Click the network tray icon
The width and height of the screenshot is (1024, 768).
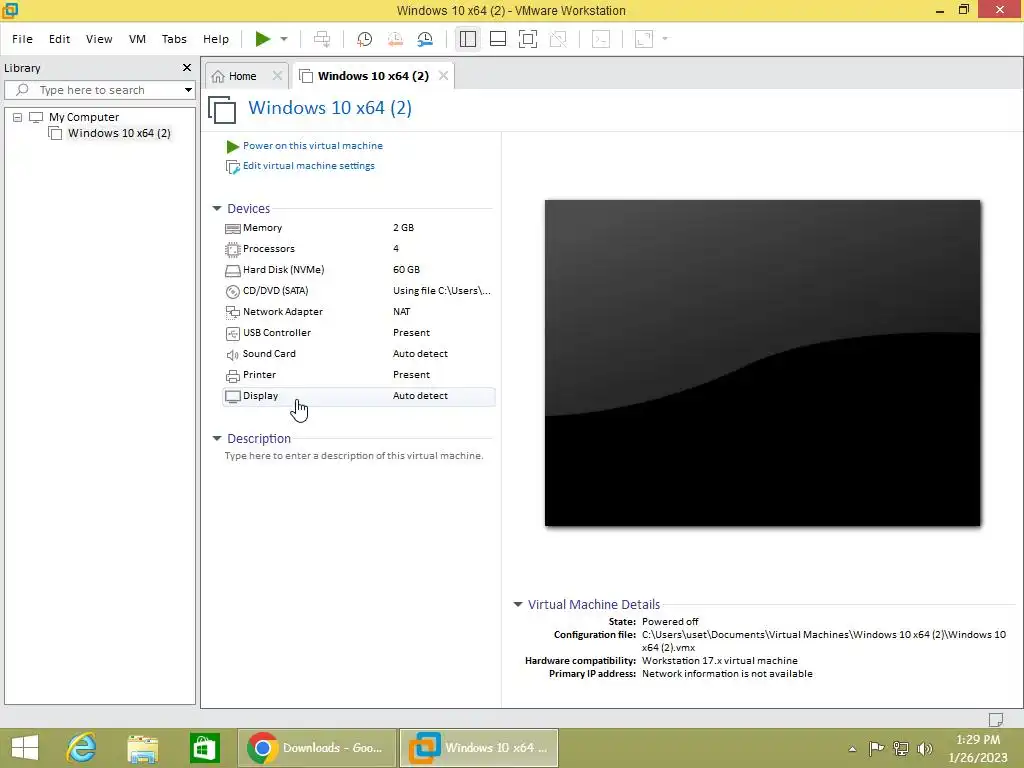(x=901, y=748)
